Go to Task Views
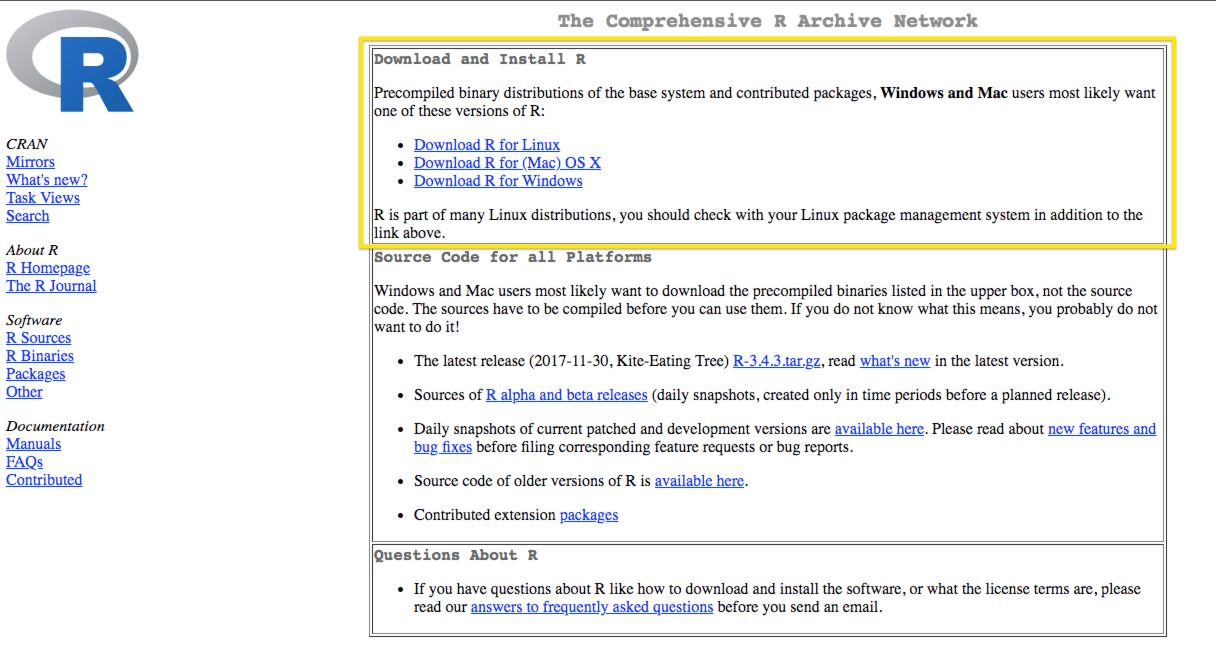 (x=43, y=198)
